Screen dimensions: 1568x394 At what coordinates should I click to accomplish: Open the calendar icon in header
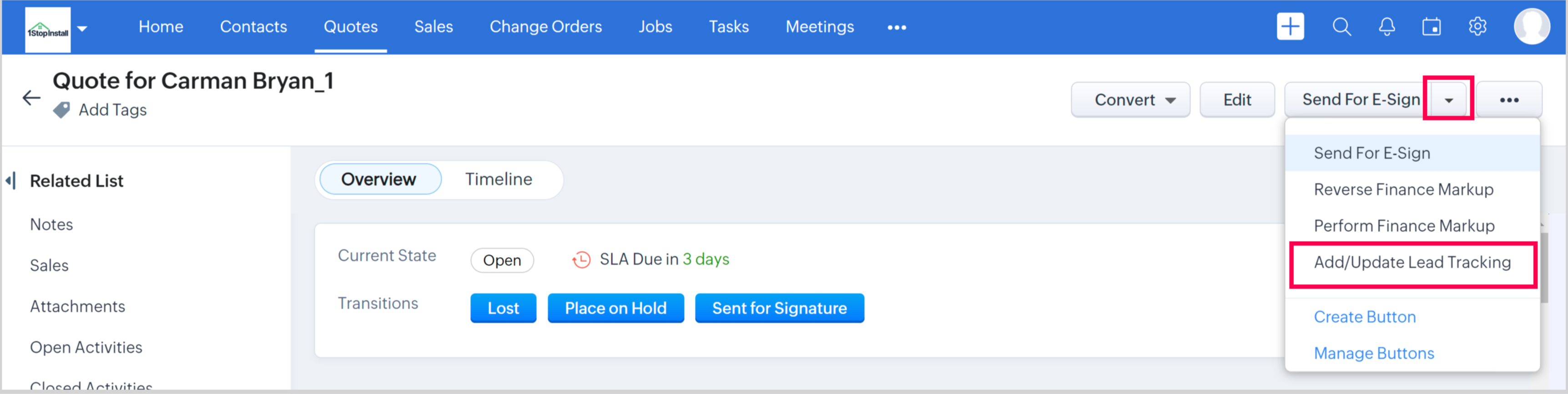[x=1431, y=27]
